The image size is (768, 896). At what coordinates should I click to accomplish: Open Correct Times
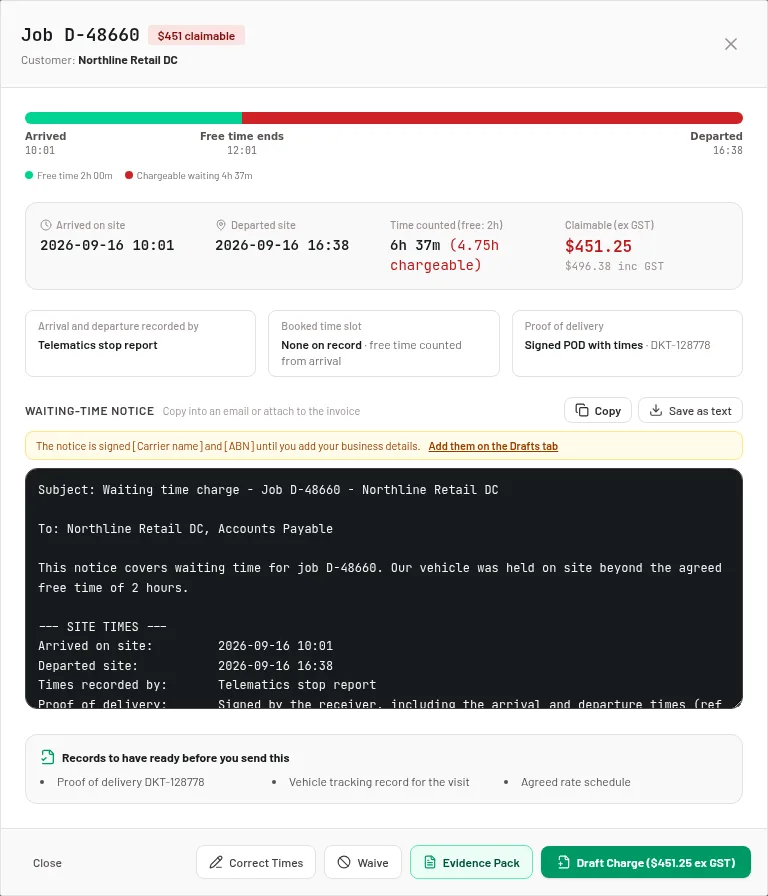pos(256,862)
